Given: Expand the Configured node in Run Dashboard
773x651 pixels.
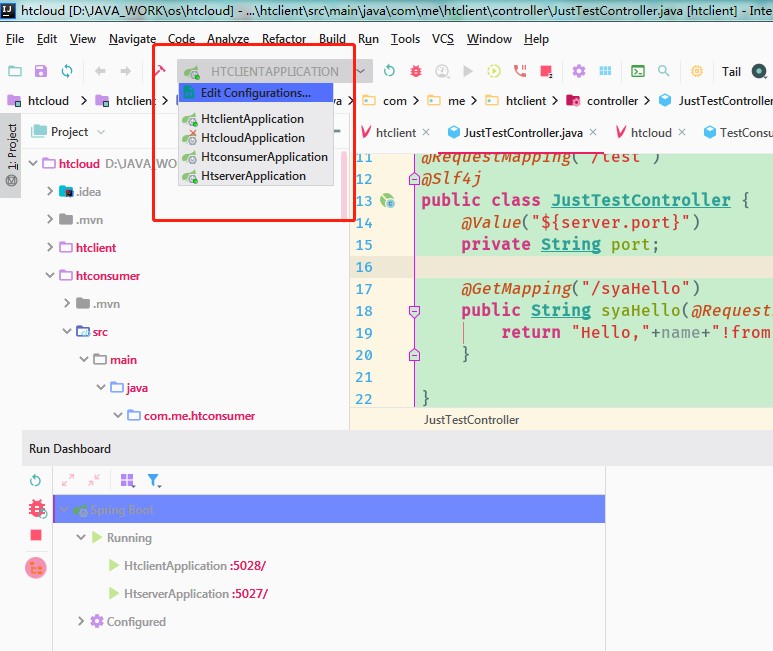Looking at the screenshot, I should [x=81, y=621].
